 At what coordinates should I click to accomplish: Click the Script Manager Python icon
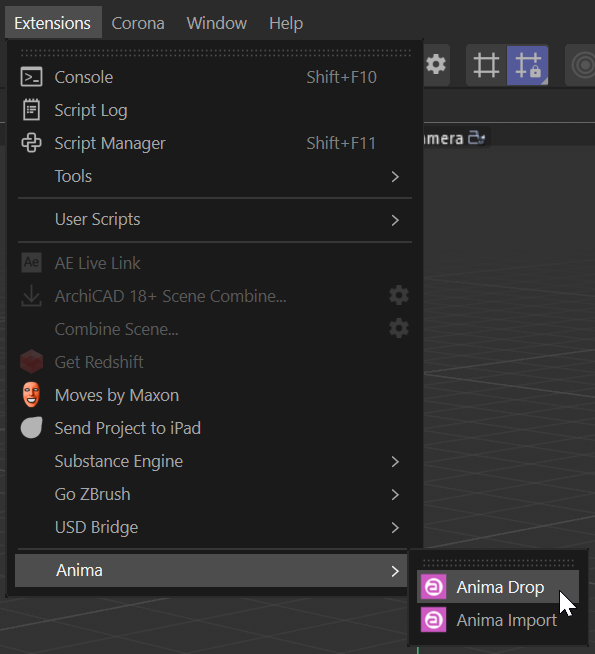click(x=31, y=143)
